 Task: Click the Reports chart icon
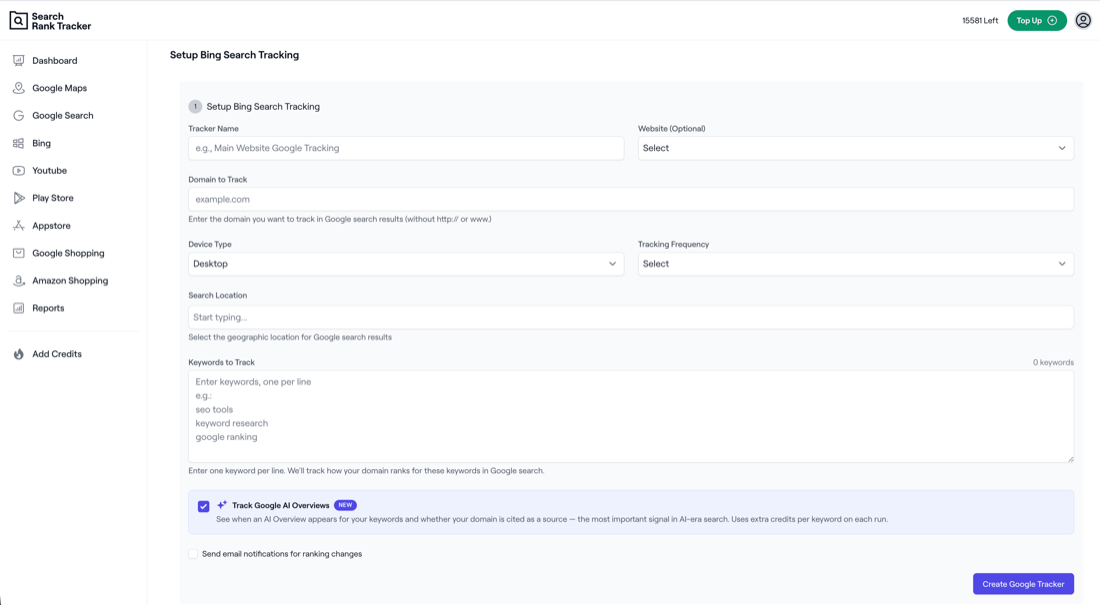tap(19, 307)
